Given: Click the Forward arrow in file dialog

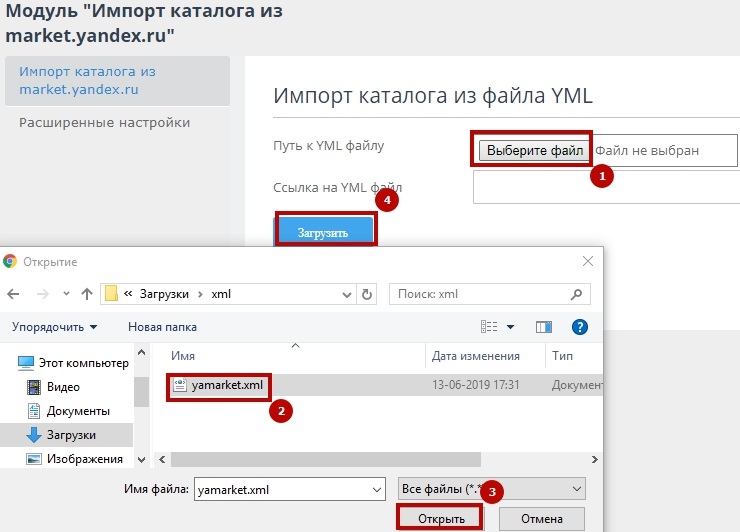Looking at the screenshot, I should [x=42, y=294].
